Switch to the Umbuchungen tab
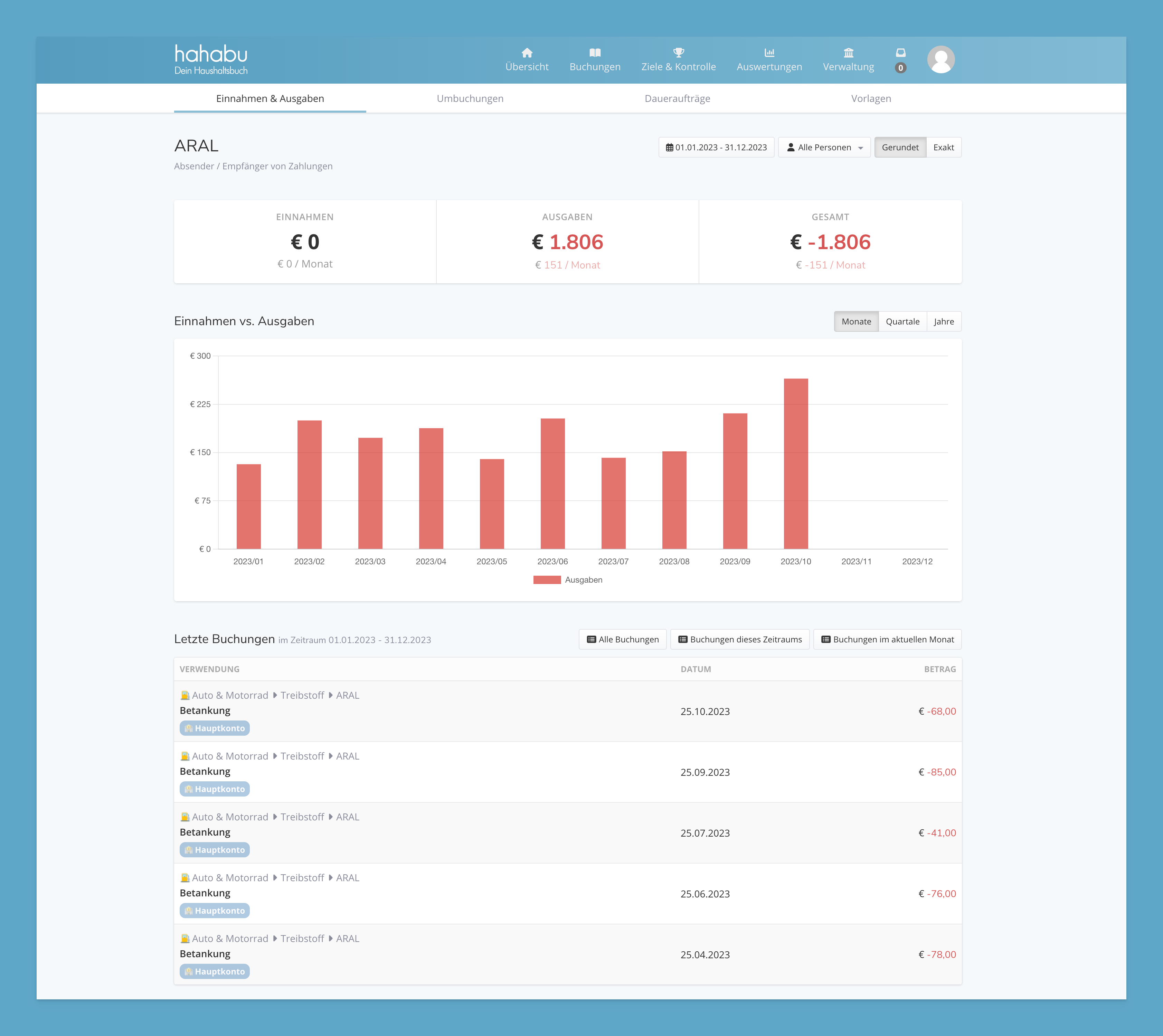Image resolution: width=1163 pixels, height=1036 pixels. click(470, 98)
